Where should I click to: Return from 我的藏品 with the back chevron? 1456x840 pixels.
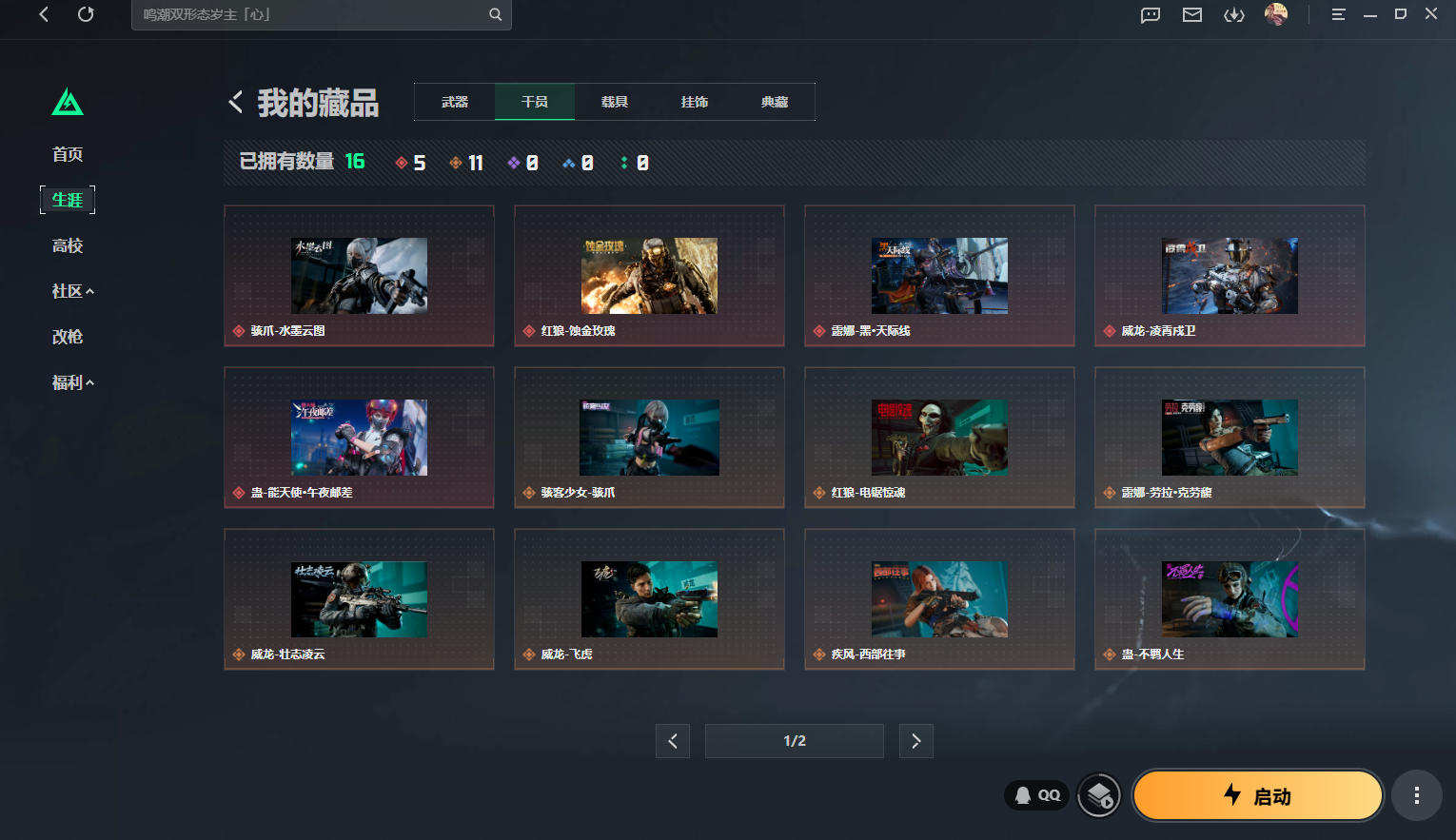236,102
